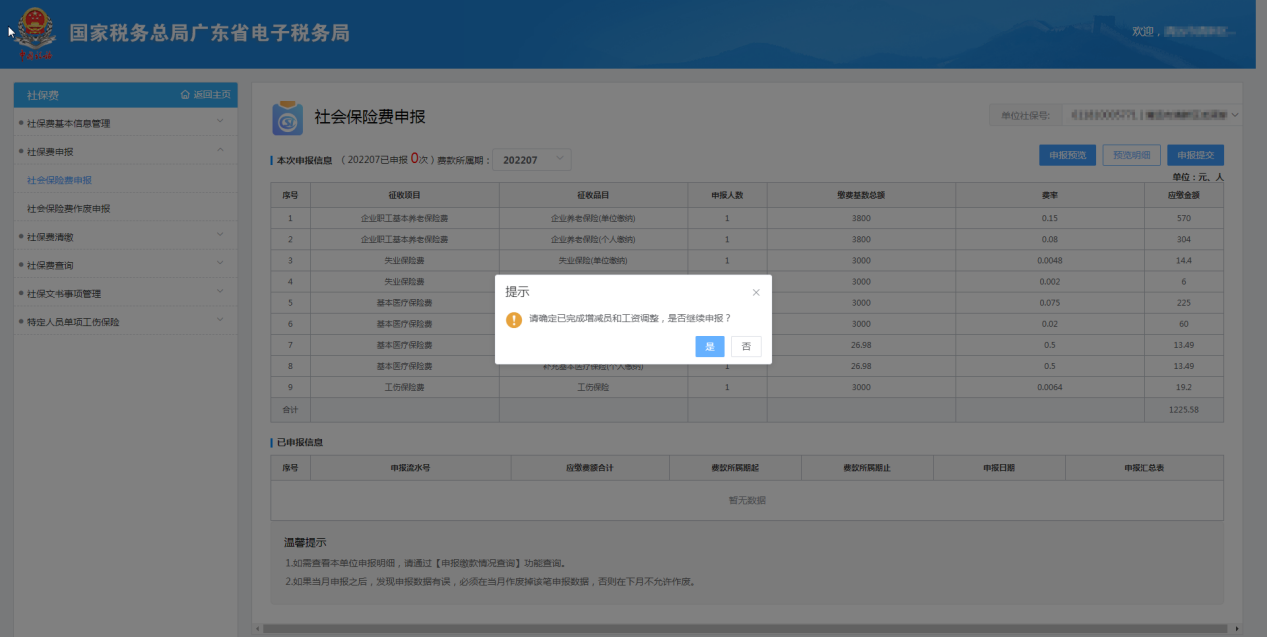The width and height of the screenshot is (1267, 637).
Task: Open the 单位社保号 dropdown
Action: tap(1150, 115)
